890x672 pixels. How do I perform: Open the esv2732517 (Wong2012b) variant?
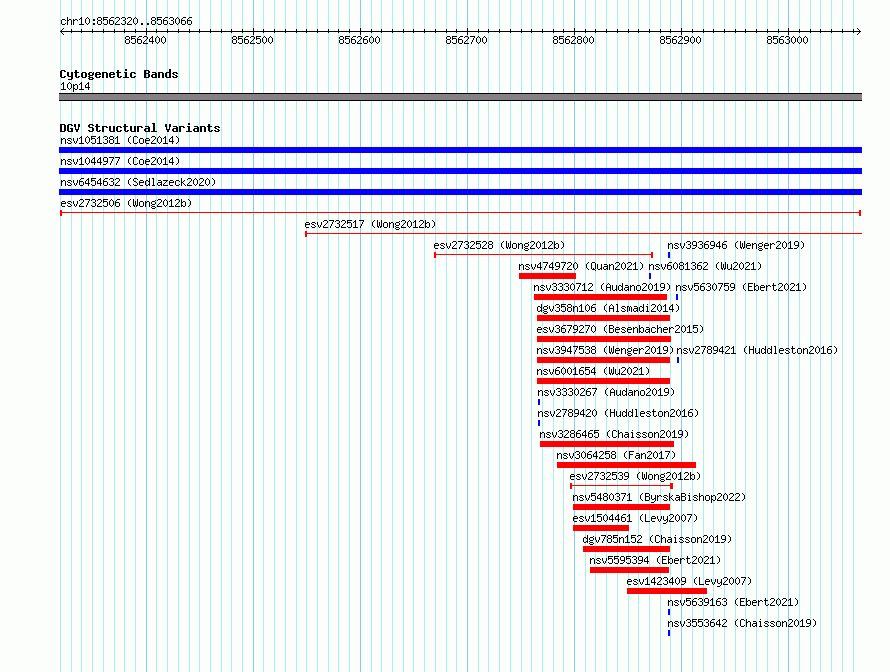tap(370, 224)
